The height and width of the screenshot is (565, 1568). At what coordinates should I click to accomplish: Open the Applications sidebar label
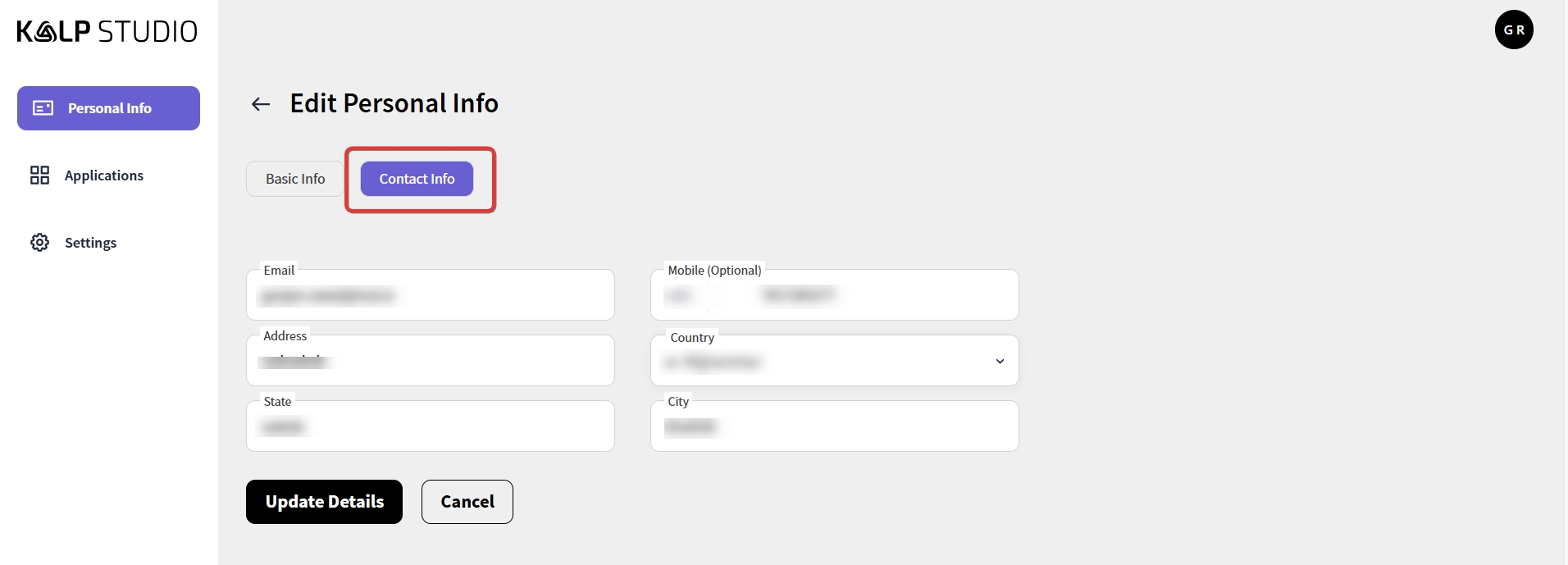pos(104,175)
